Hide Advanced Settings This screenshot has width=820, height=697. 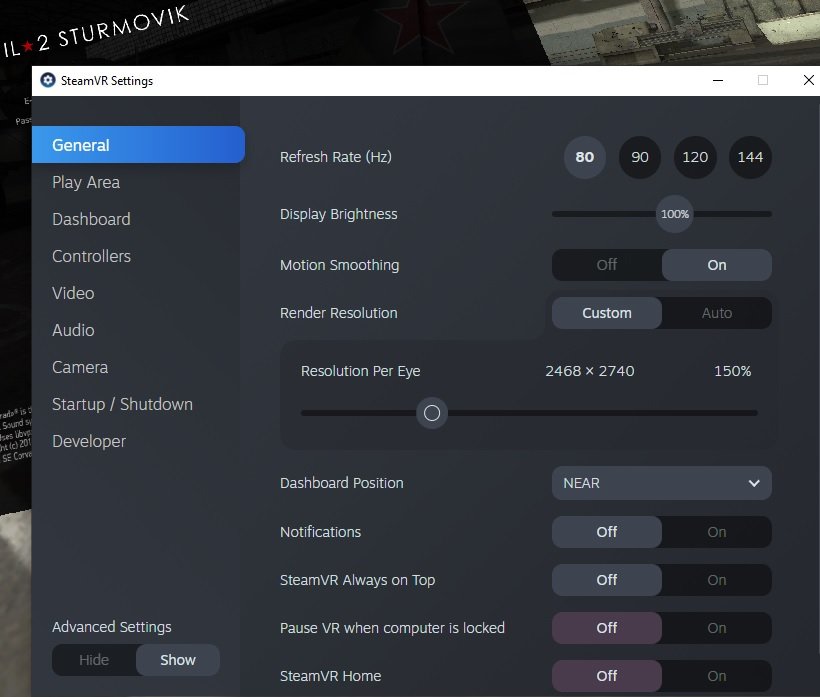point(94,660)
